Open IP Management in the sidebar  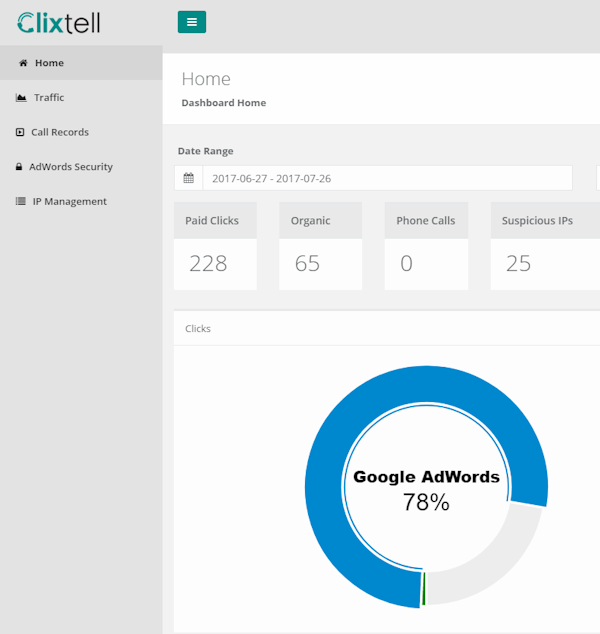click(x=81, y=201)
